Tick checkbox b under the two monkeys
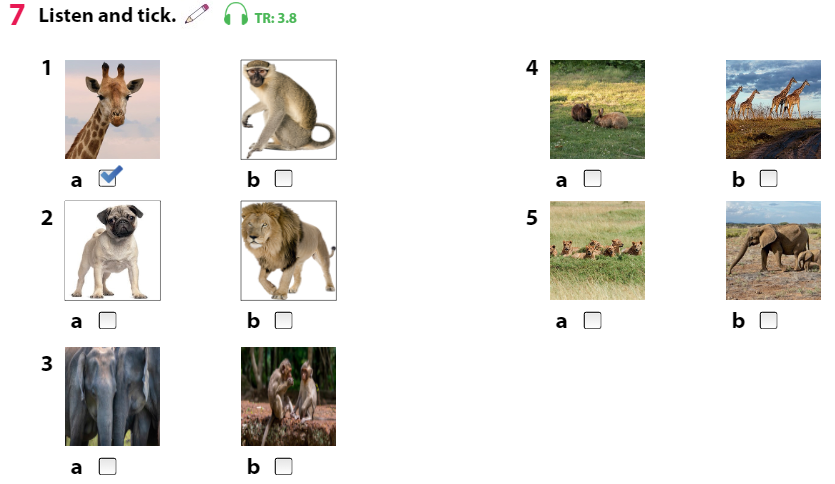The width and height of the screenshot is (835, 484). click(283, 466)
